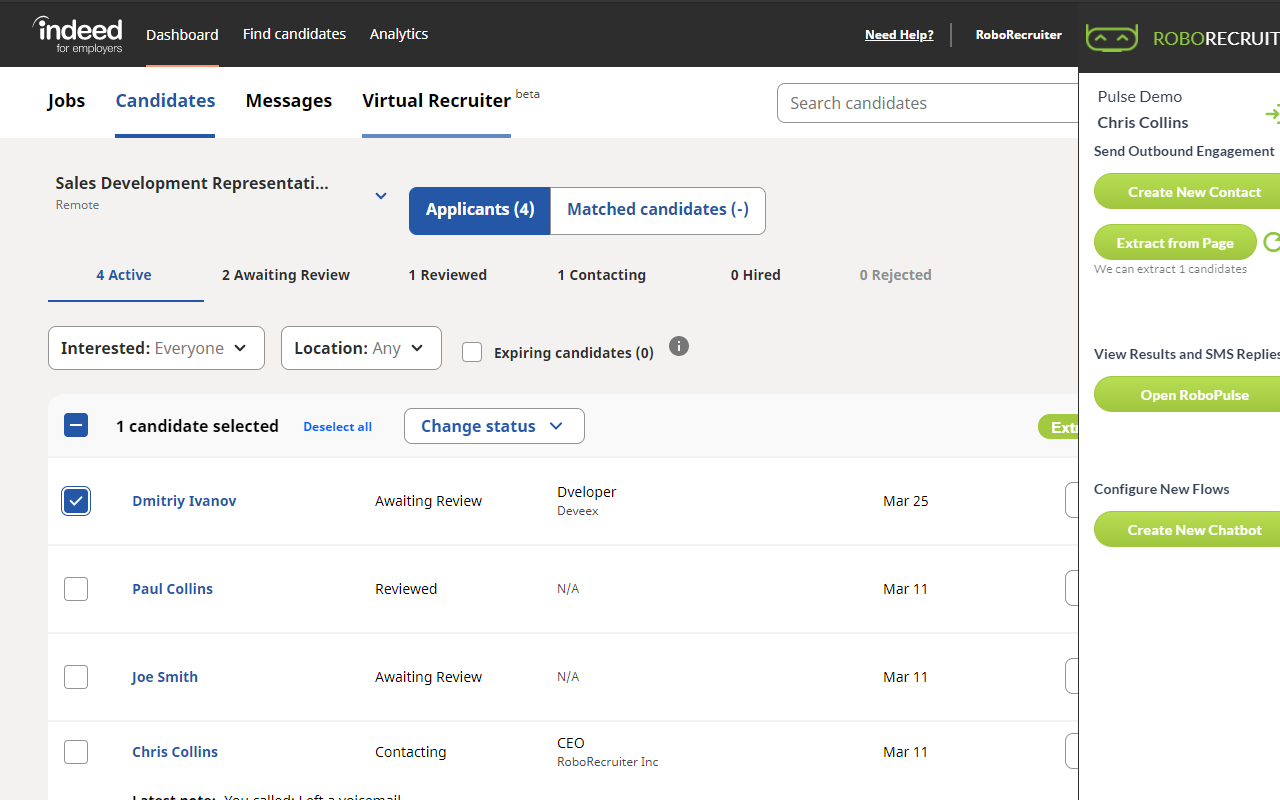The width and height of the screenshot is (1280, 800).
Task: Click the Create New Contact button
Action: [1187, 192]
